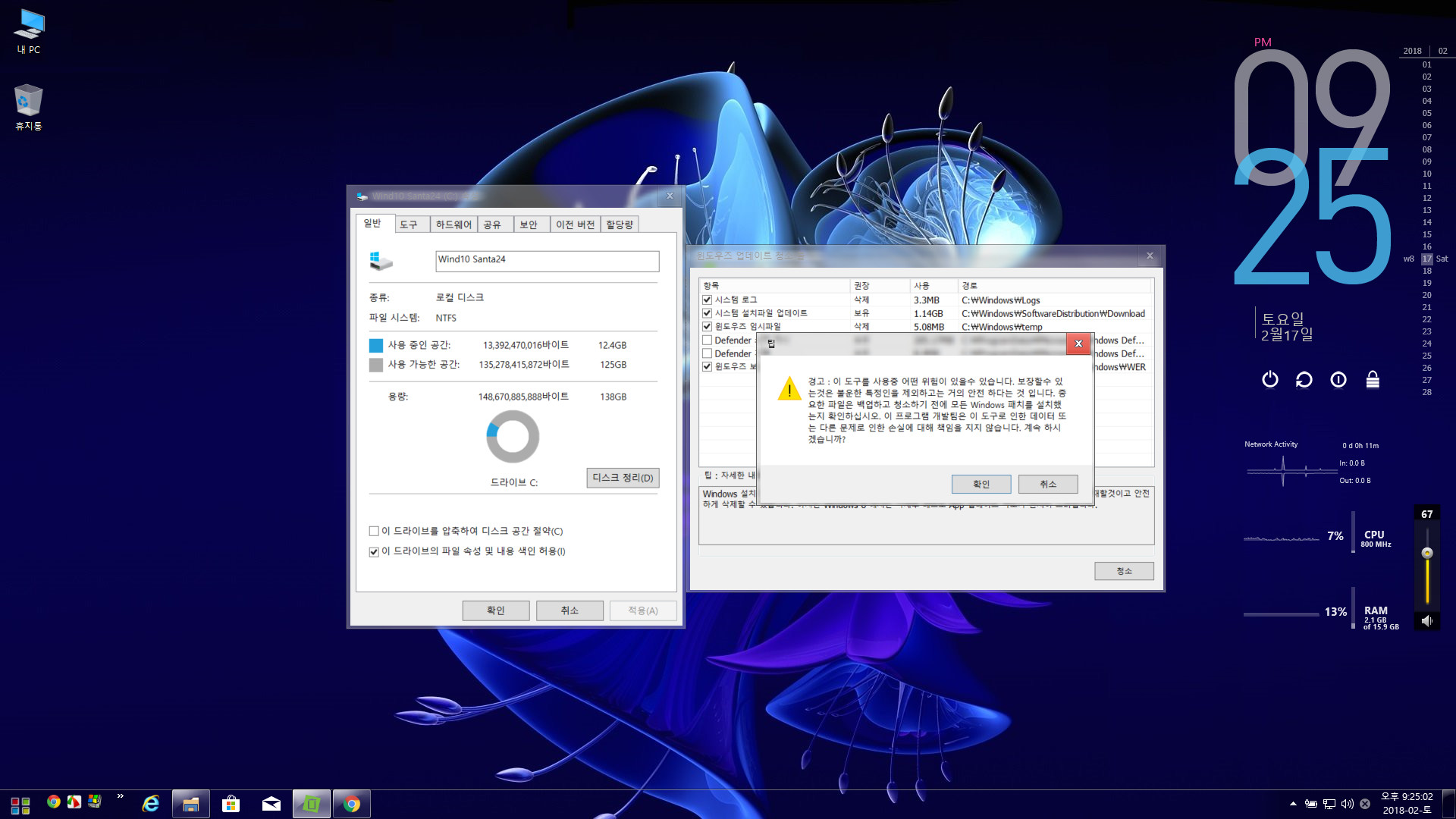The width and height of the screenshot is (1456, 819).
Task: Click disk usage donut chart
Action: (513, 437)
